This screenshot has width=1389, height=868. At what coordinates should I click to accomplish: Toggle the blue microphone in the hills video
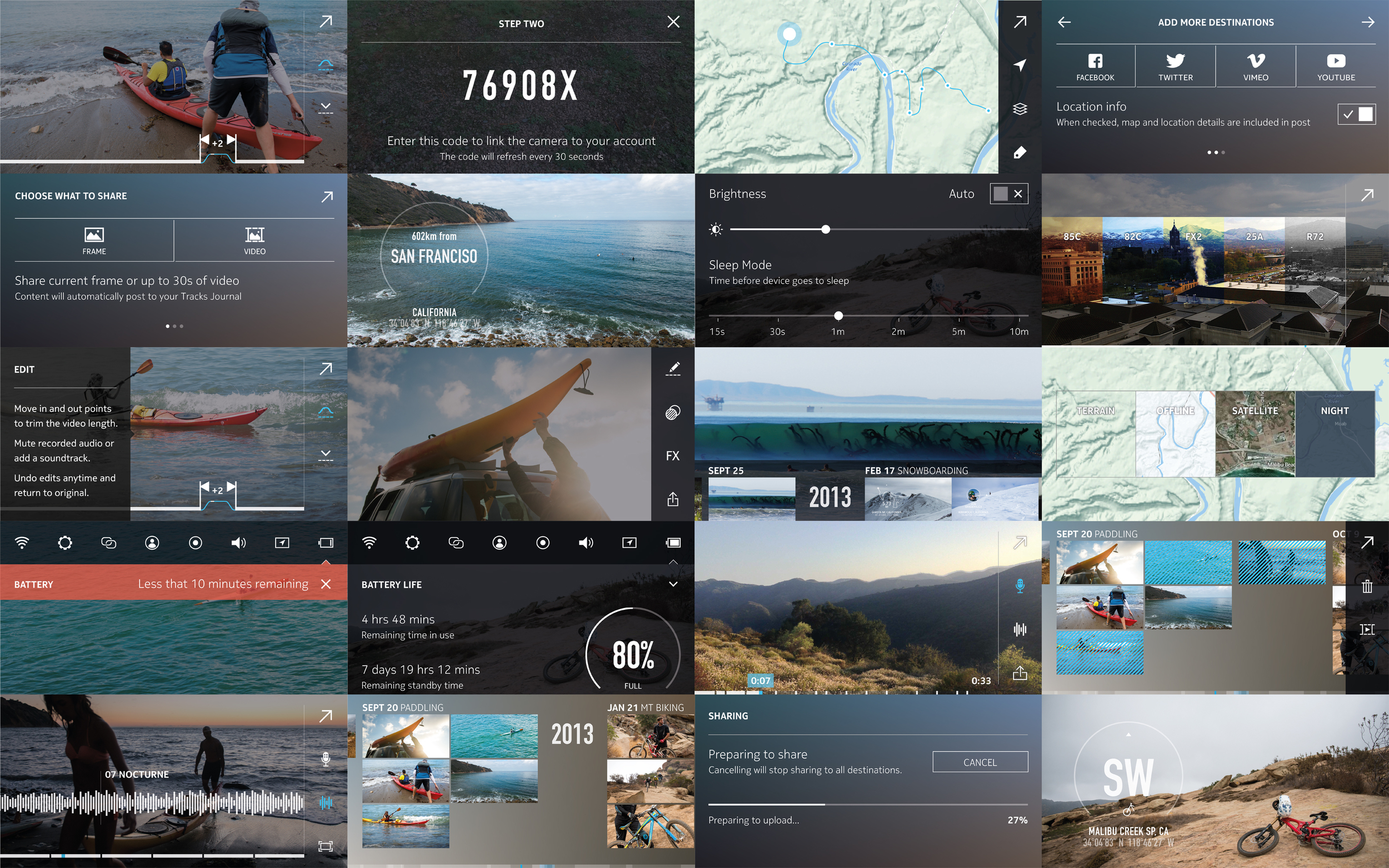click(1020, 585)
